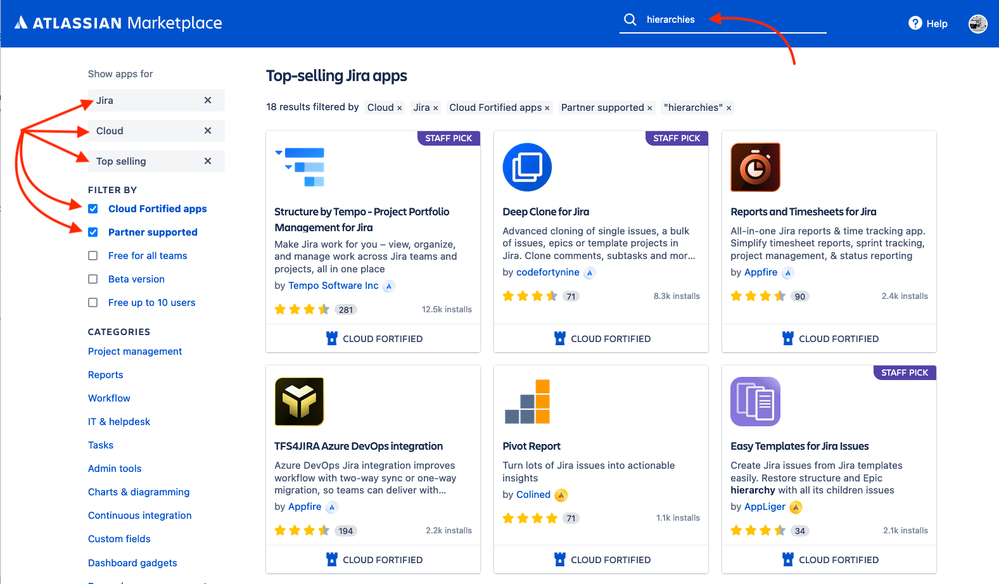Open the Colined vendor link

[x=533, y=495]
